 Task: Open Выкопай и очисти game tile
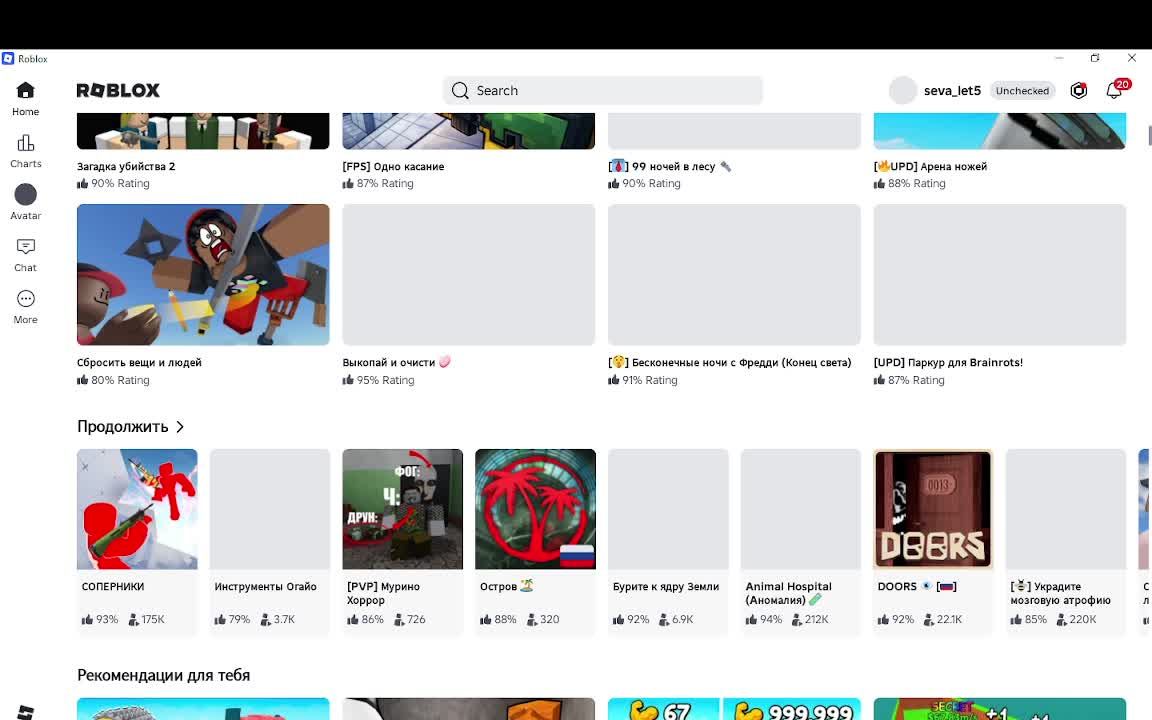point(469,275)
